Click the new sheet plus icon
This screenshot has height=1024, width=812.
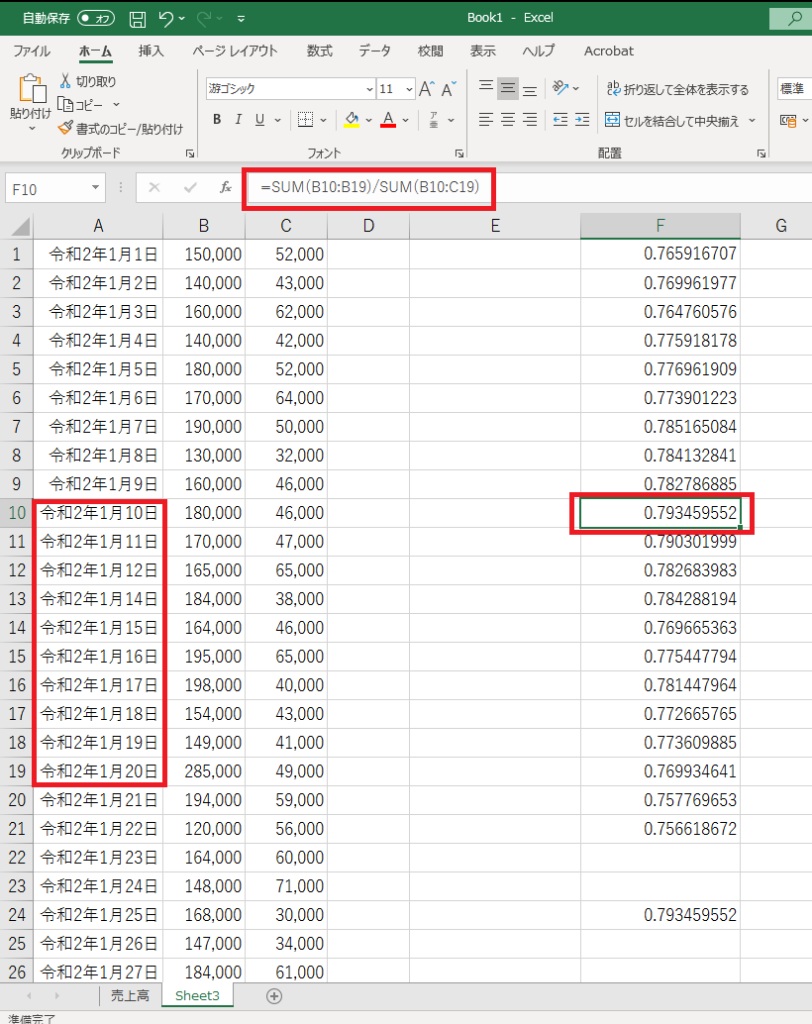[x=274, y=996]
